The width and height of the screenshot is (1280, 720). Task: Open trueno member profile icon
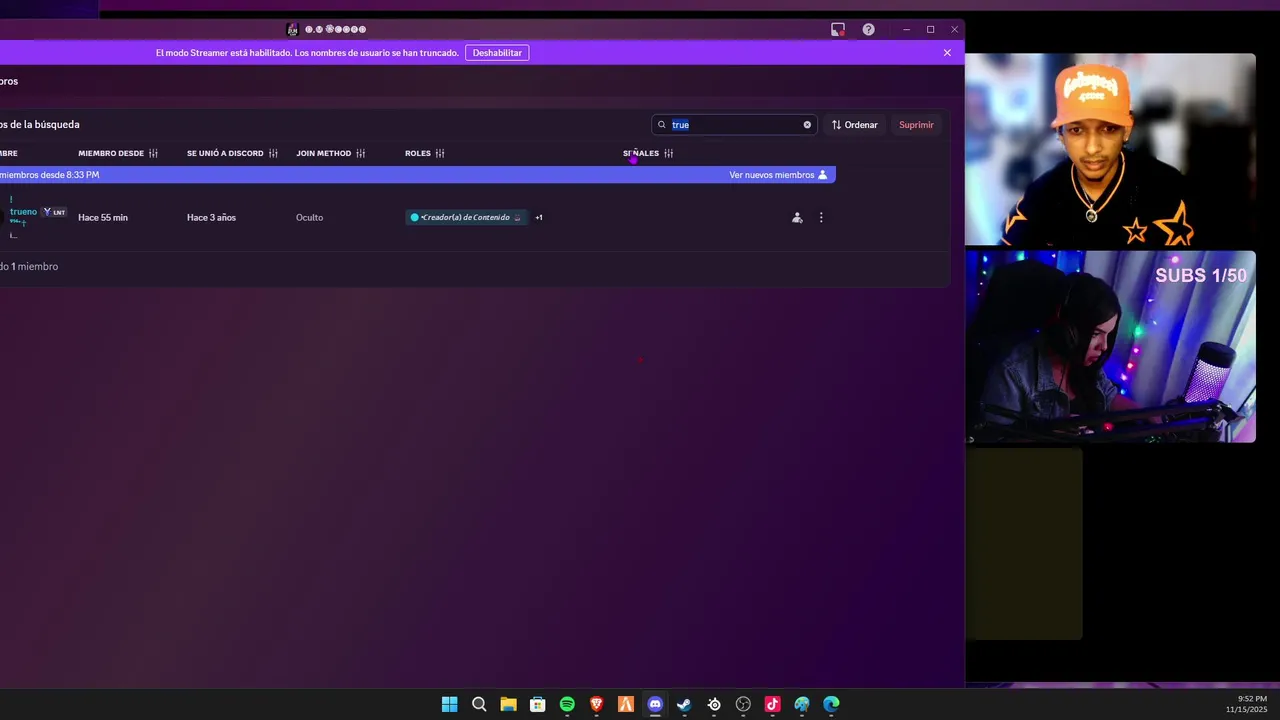[797, 217]
